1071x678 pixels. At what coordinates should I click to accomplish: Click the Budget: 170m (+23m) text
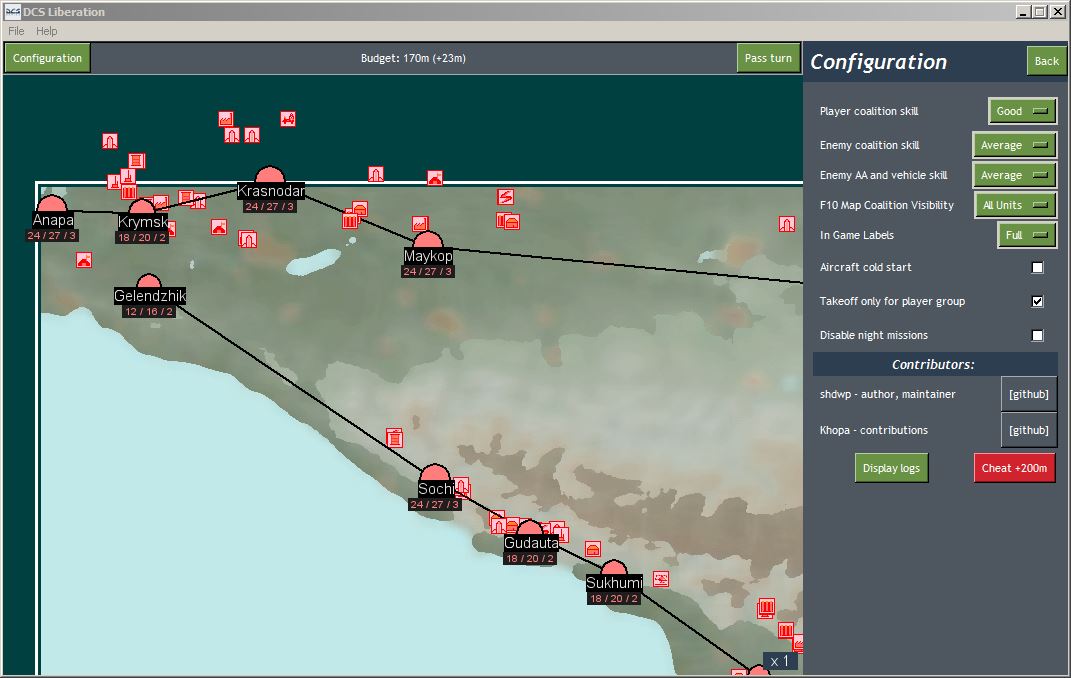pos(413,58)
